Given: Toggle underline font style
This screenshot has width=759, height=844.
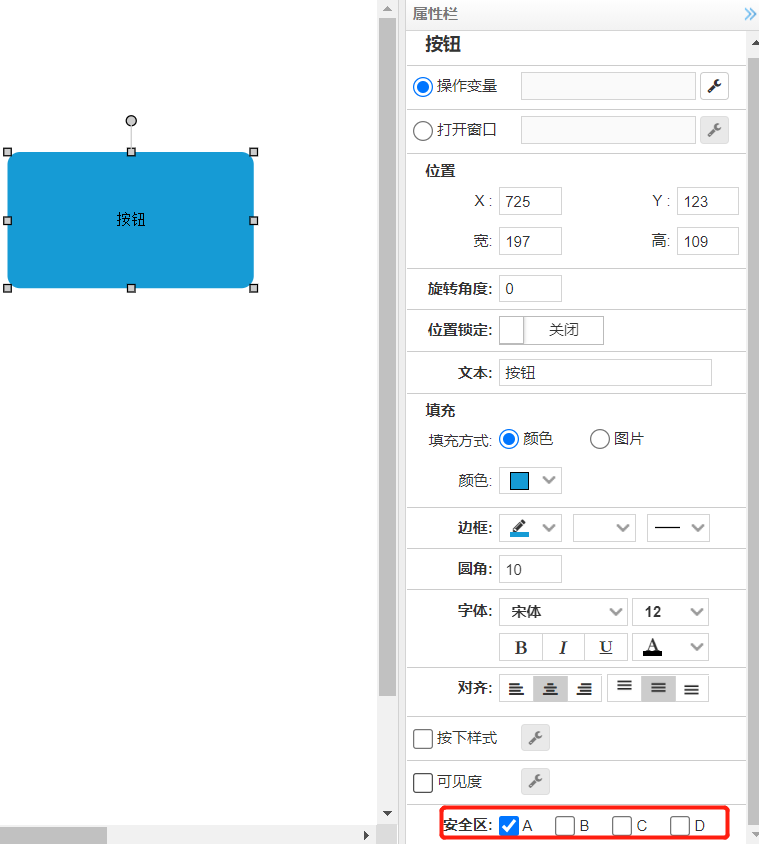Looking at the screenshot, I should point(606,647).
